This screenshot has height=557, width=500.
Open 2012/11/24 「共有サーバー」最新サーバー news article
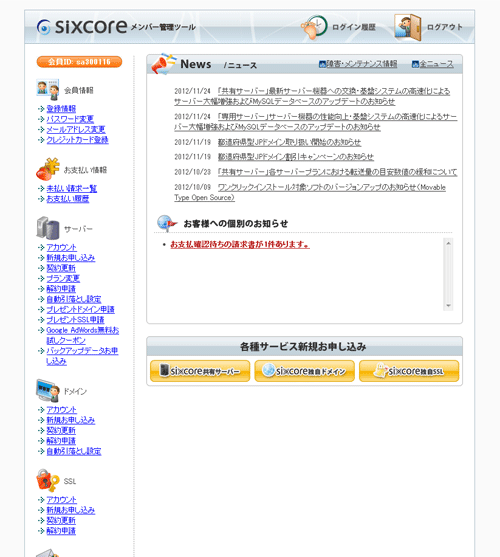[312, 96]
